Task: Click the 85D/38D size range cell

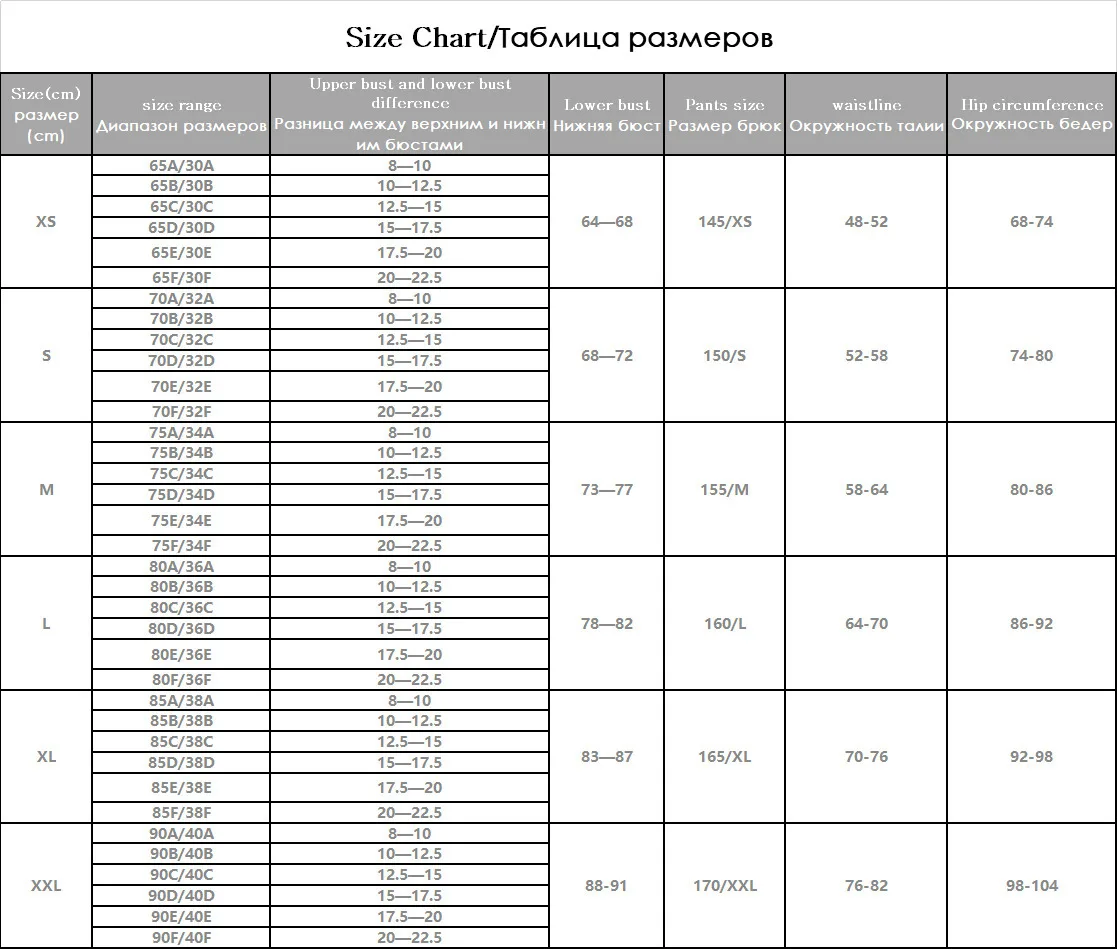Action: click(181, 762)
